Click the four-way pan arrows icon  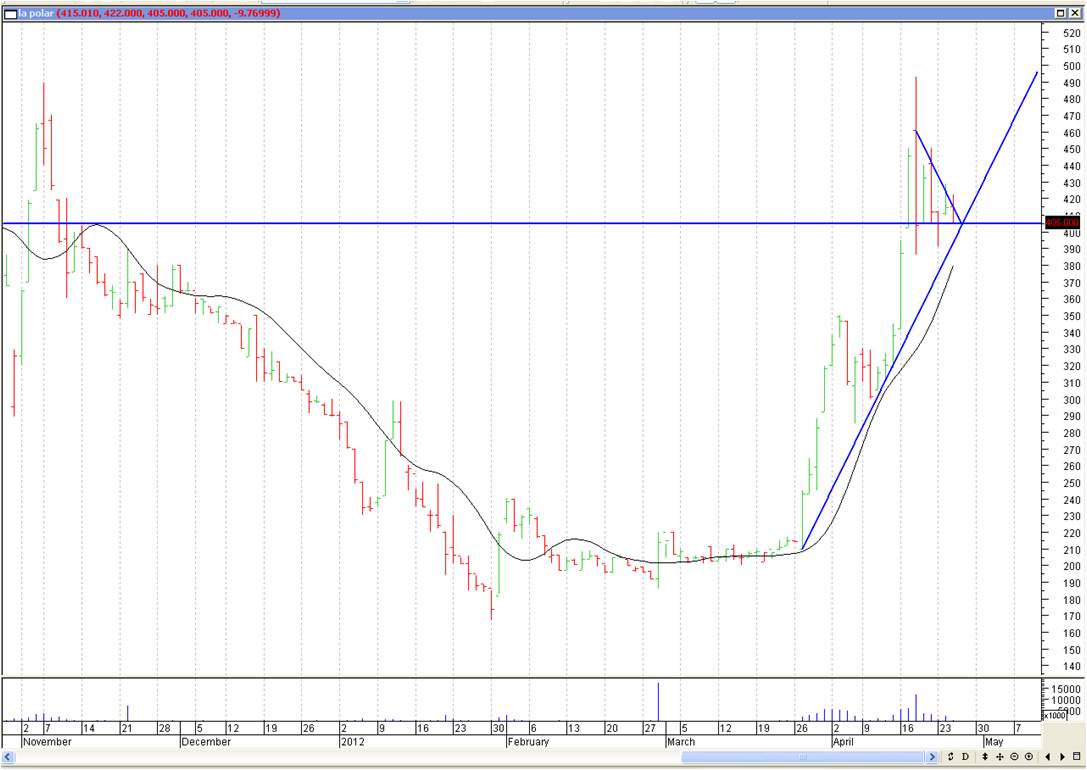click(x=1000, y=757)
